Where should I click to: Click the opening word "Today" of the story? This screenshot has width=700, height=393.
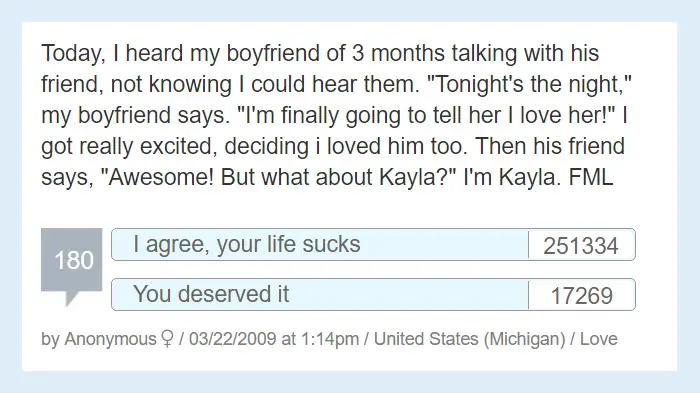tap(73, 54)
